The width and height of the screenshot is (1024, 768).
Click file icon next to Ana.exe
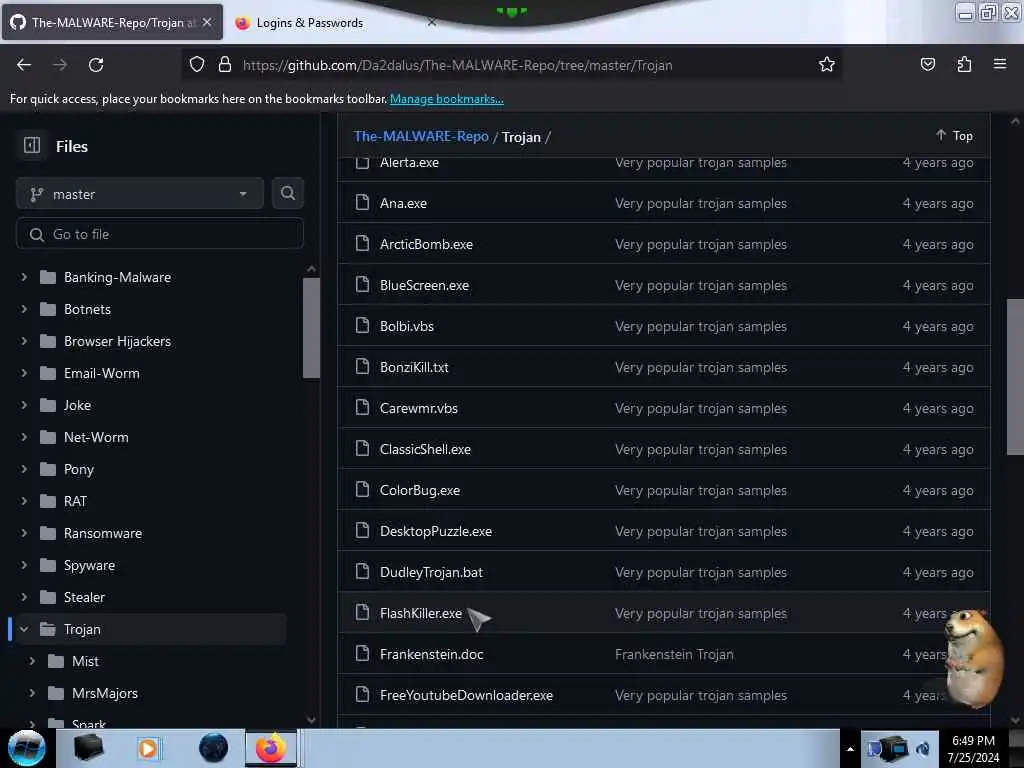pyautogui.click(x=362, y=202)
